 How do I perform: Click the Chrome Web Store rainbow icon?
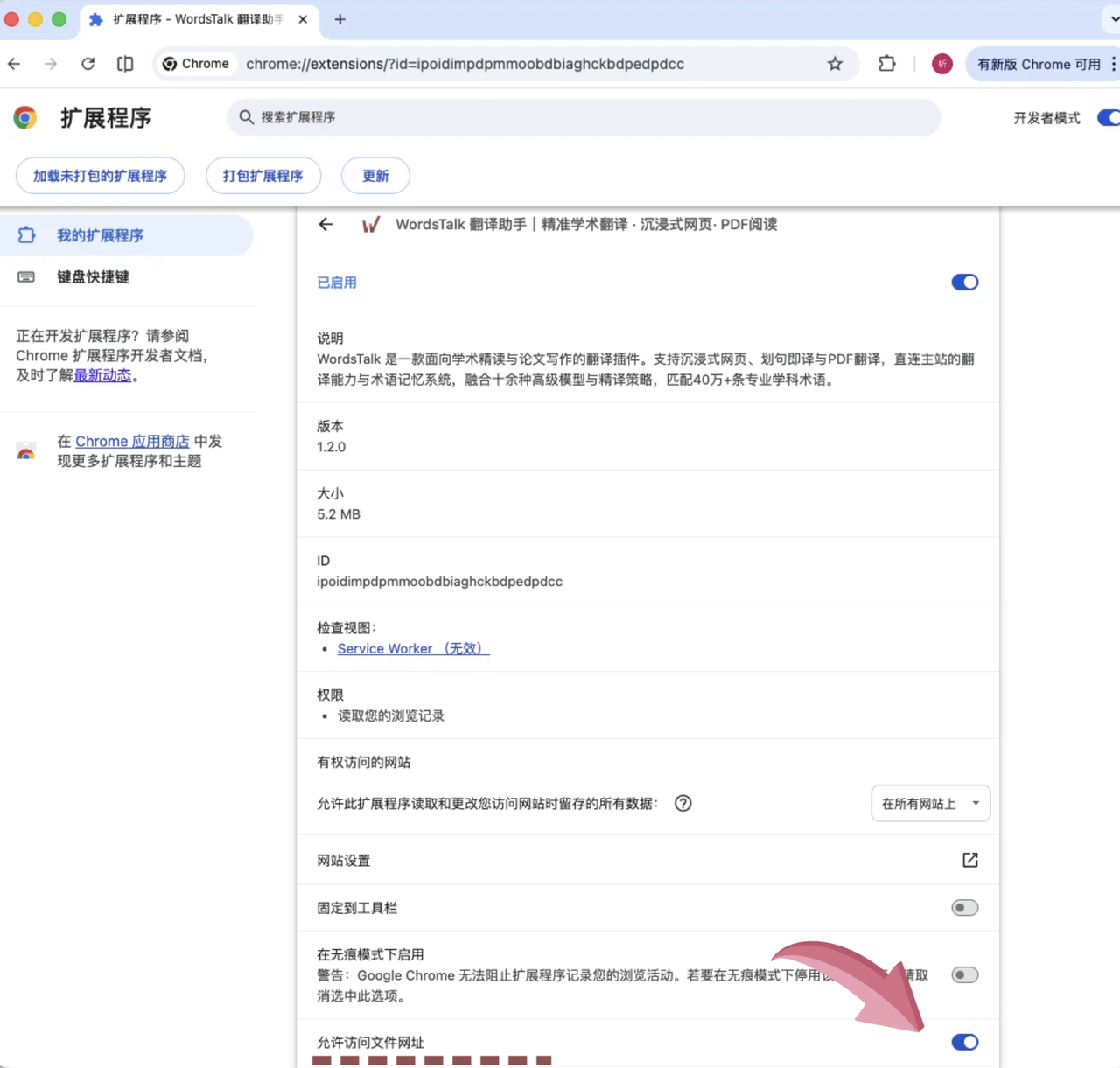tap(26, 451)
